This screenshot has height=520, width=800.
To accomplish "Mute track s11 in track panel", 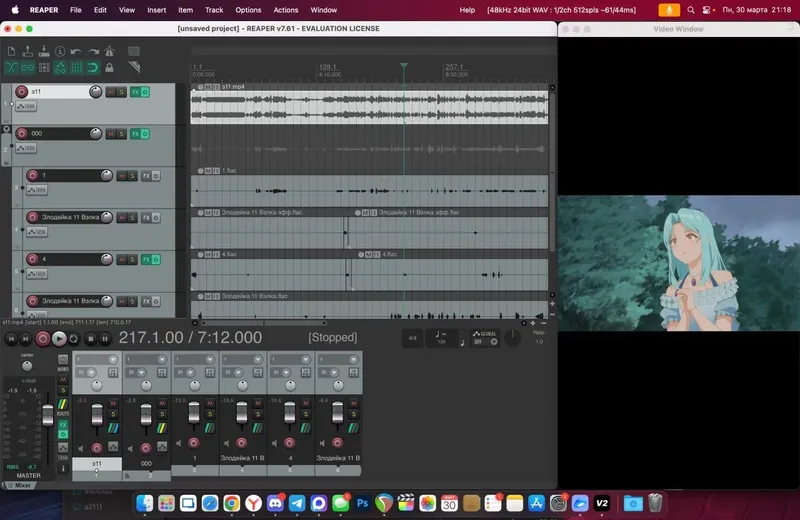I will (110, 92).
